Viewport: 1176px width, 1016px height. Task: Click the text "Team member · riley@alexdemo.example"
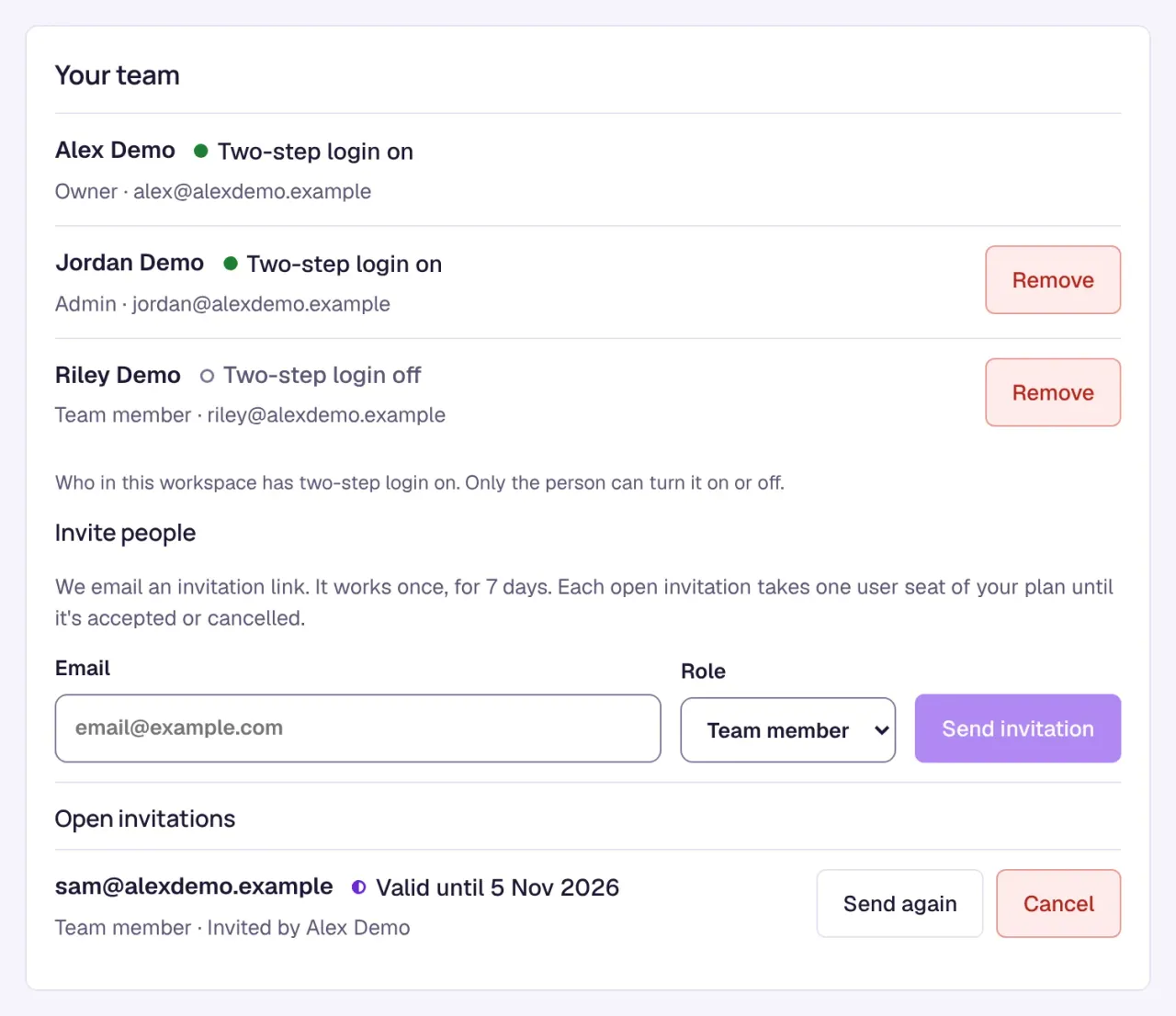[x=250, y=415]
